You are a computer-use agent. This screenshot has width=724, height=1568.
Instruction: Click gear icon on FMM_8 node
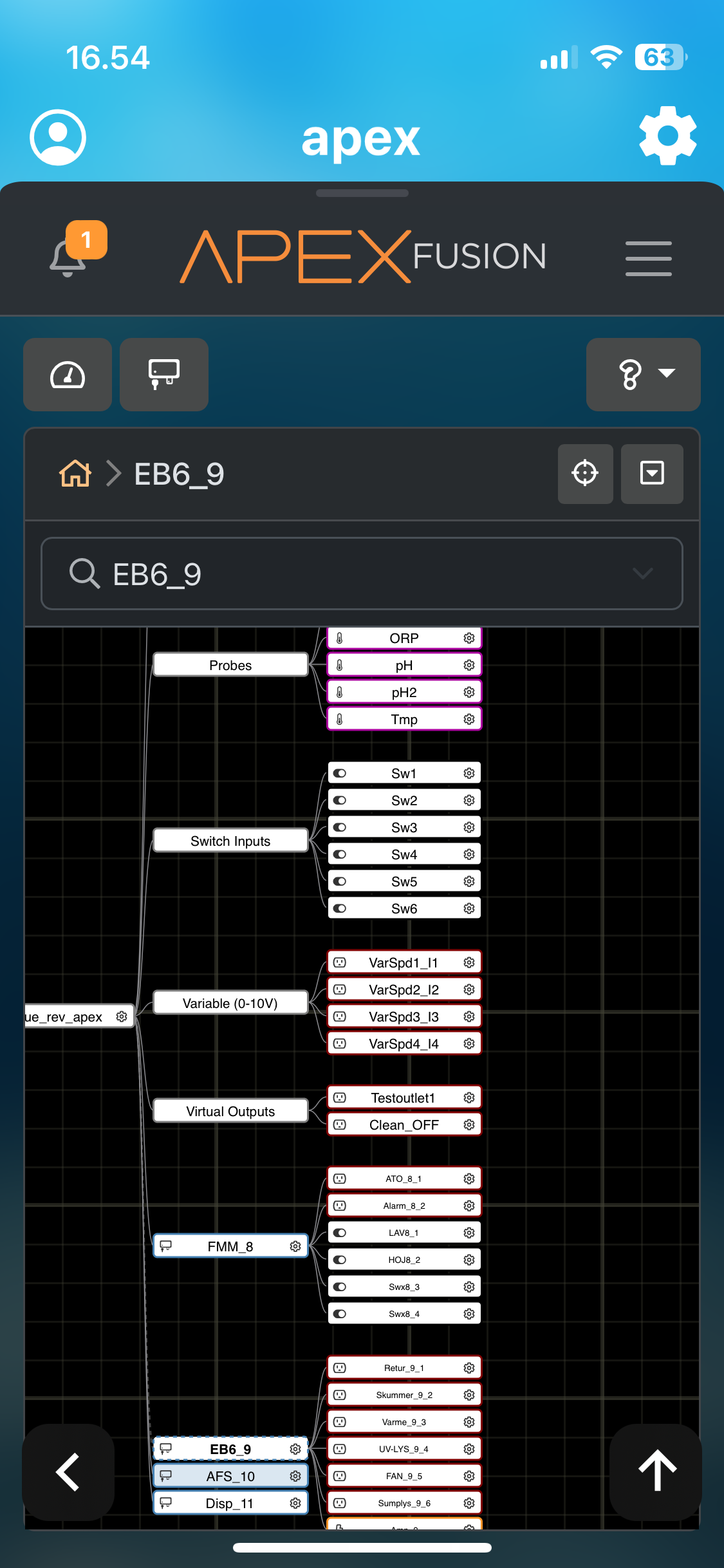point(295,1246)
